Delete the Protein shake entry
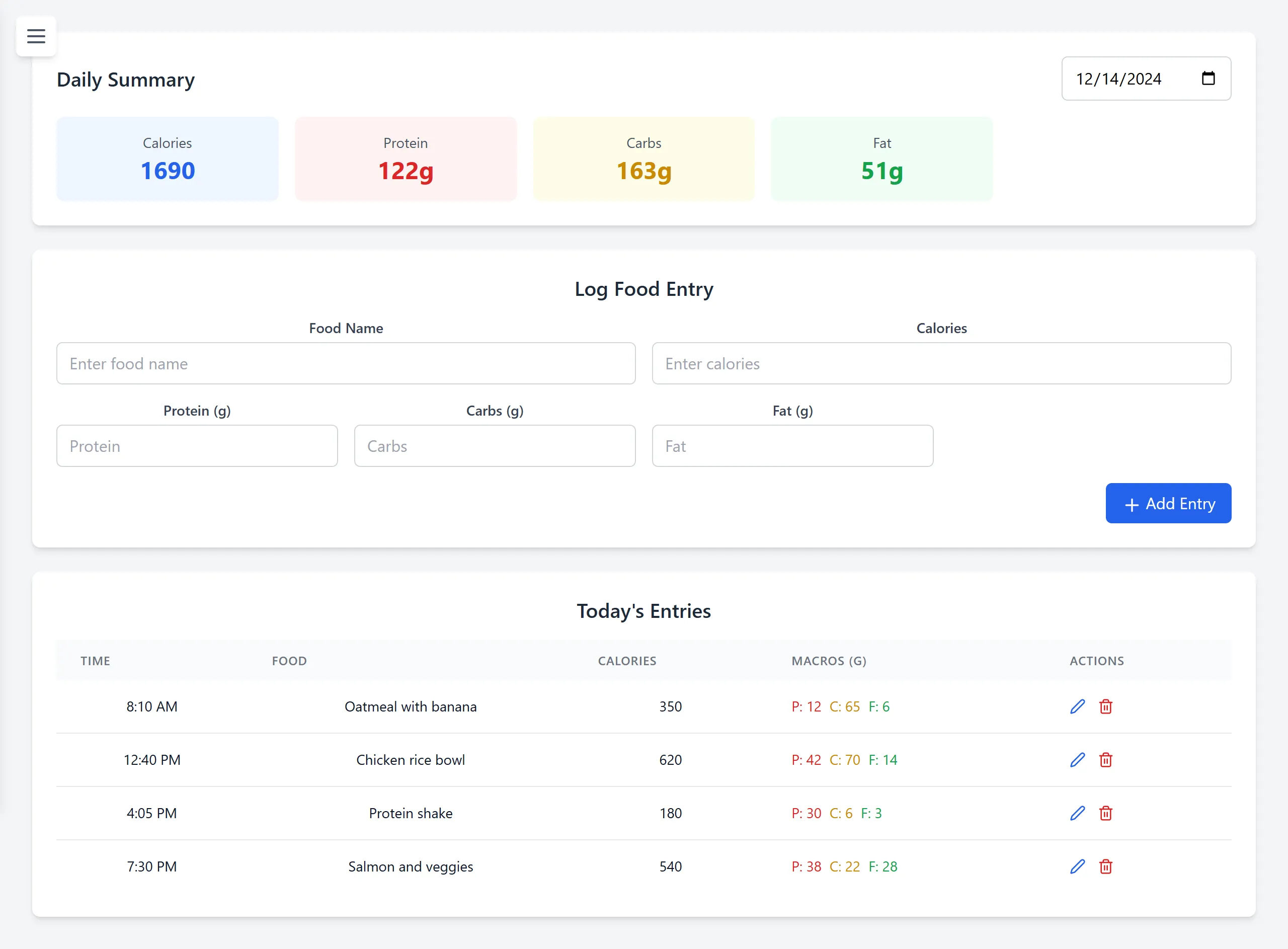Image resolution: width=1288 pixels, height=949 pixels. pos(1105,814)
